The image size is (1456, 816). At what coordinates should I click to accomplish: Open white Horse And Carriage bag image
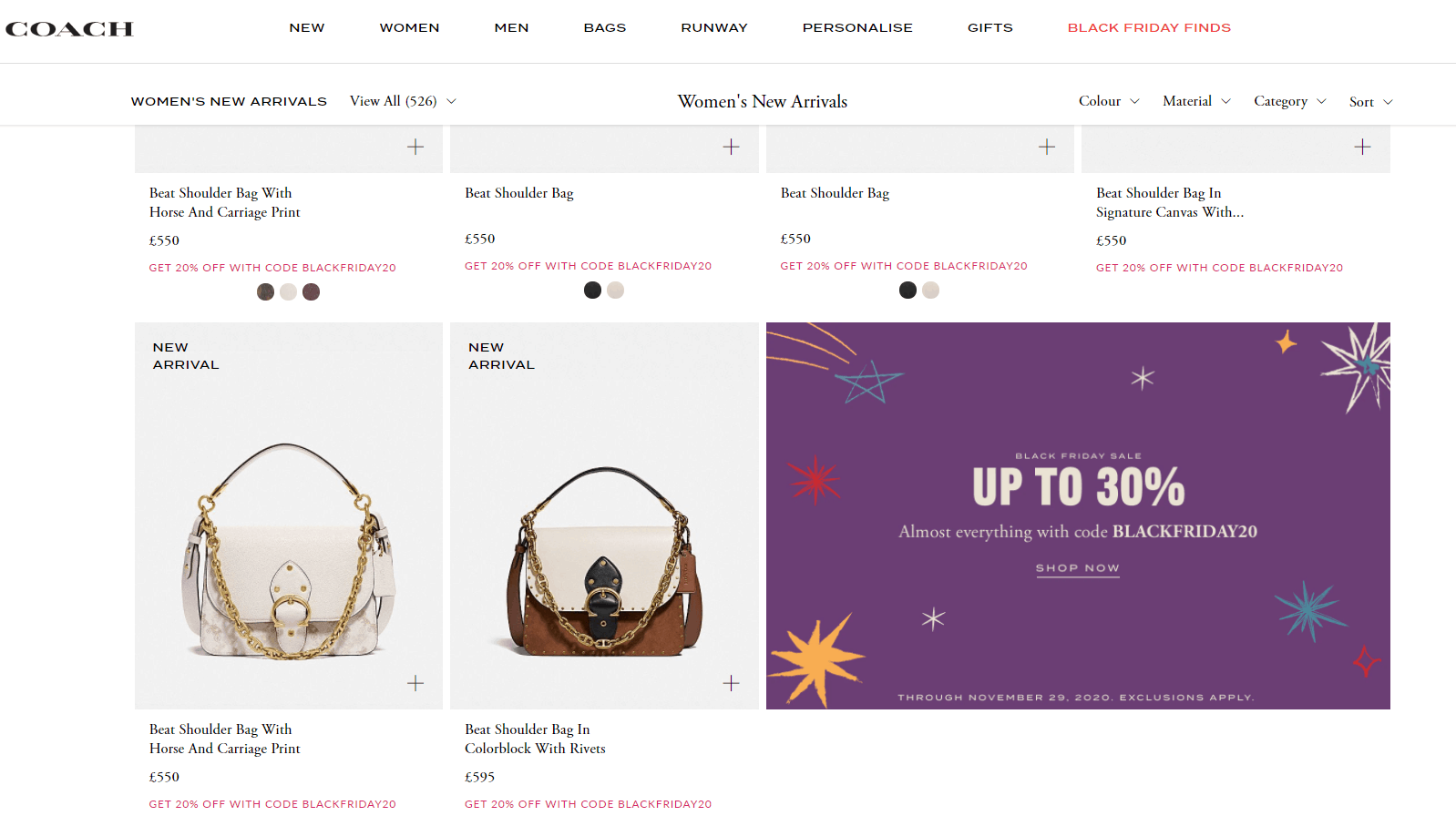(x=289, y=515)
